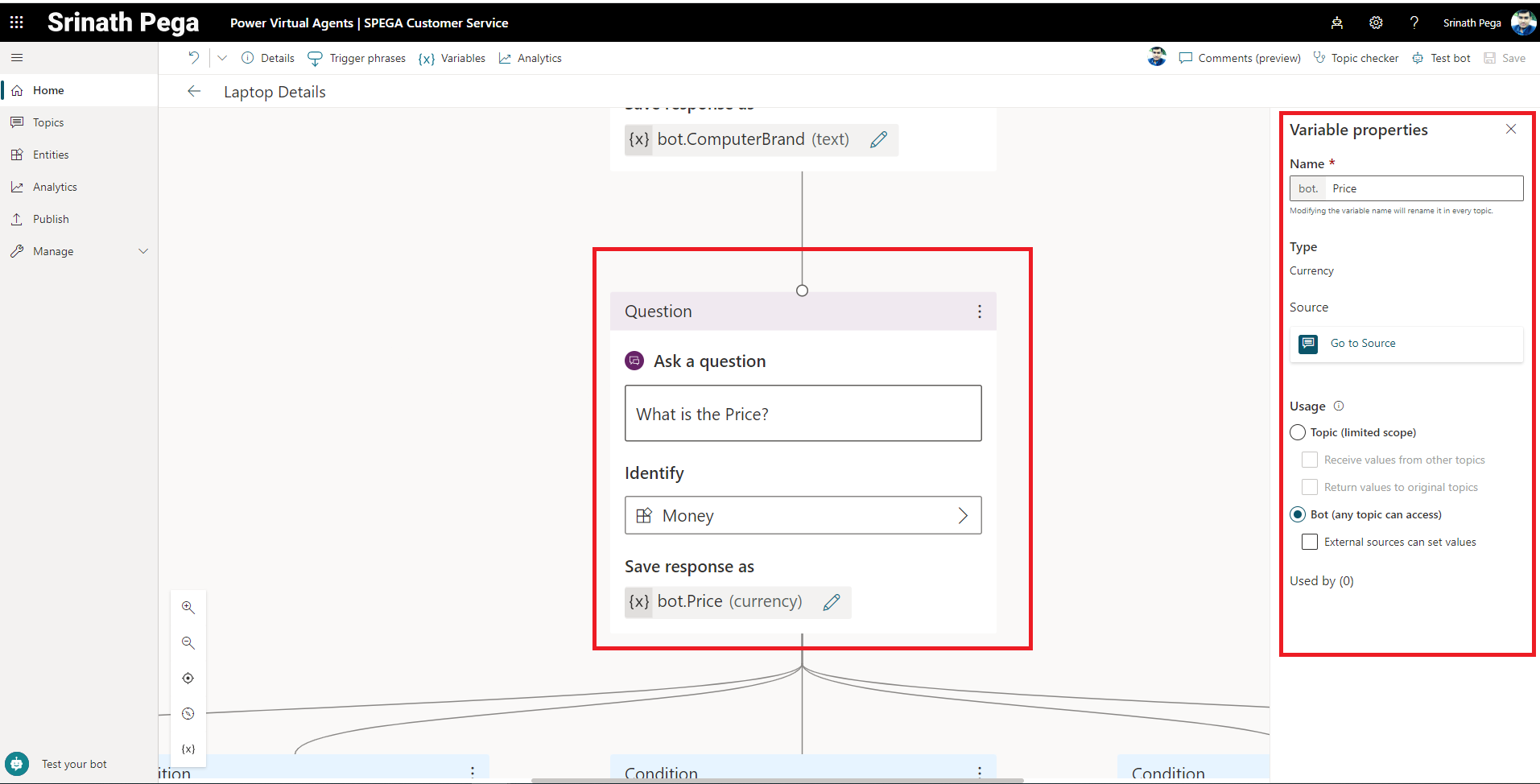Screen dimensions: 1540x784
Task: Go to Topics in the left navigation
Action: point(48,122)
